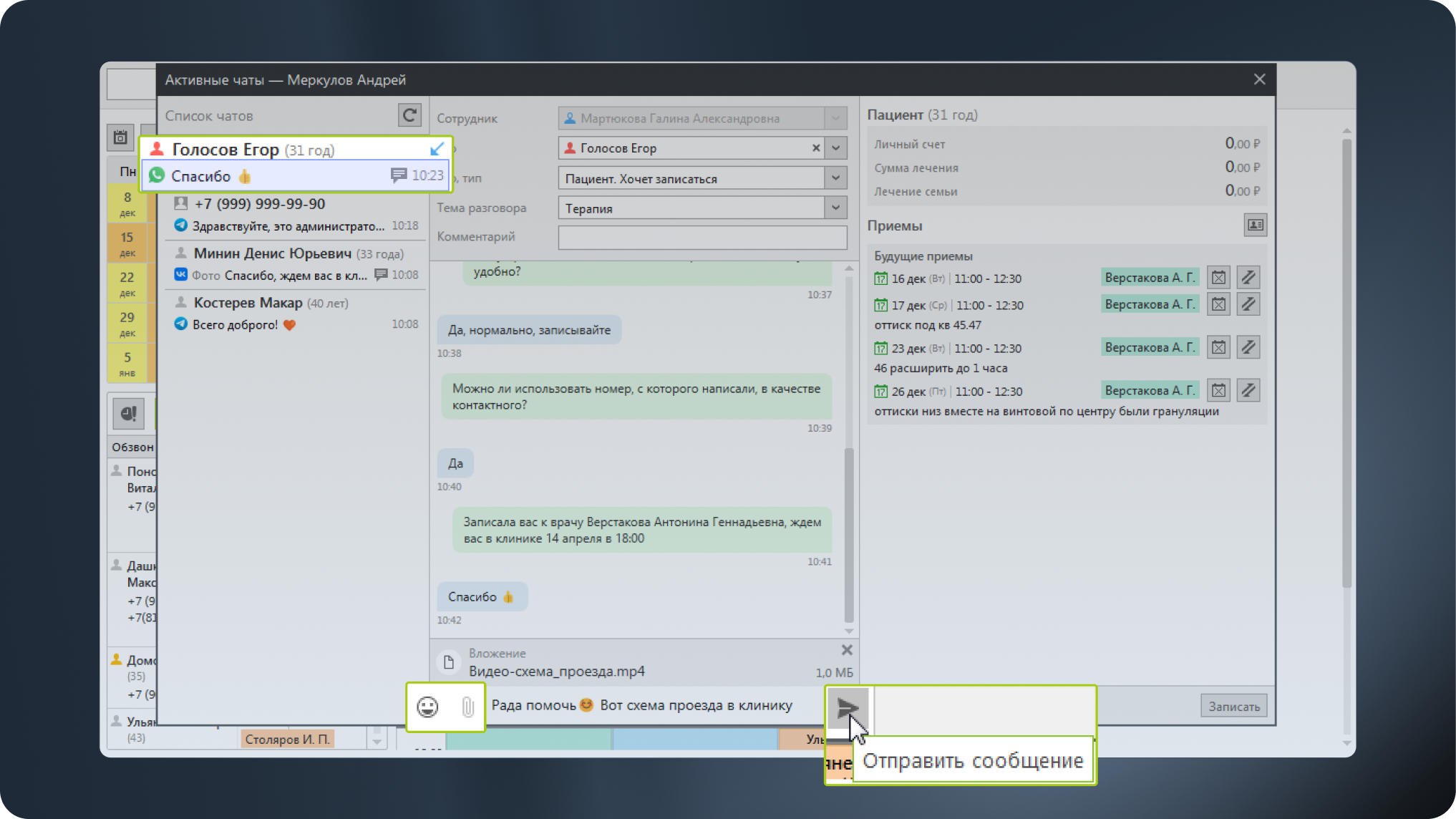Cancel the 16 дек appointment
This screenshot has width=1456, height=819.
tap(1218, 278)
